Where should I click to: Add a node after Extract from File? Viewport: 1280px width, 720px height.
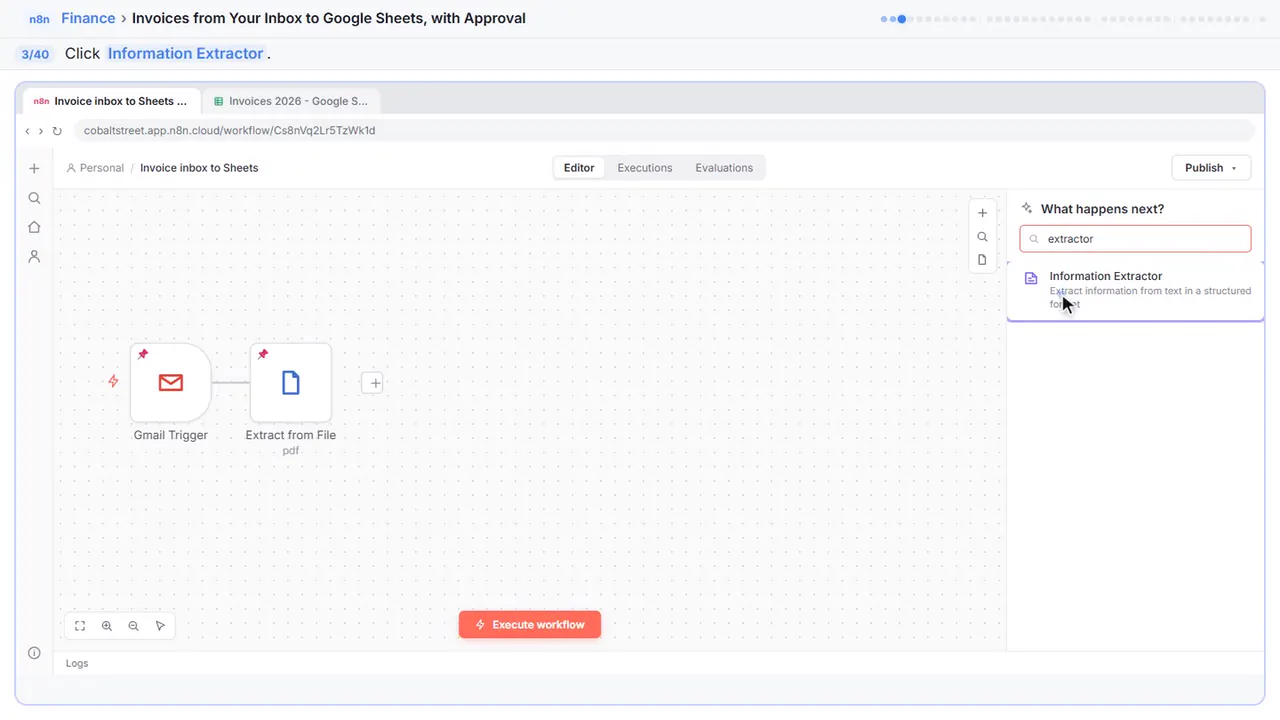pos(372,383)
